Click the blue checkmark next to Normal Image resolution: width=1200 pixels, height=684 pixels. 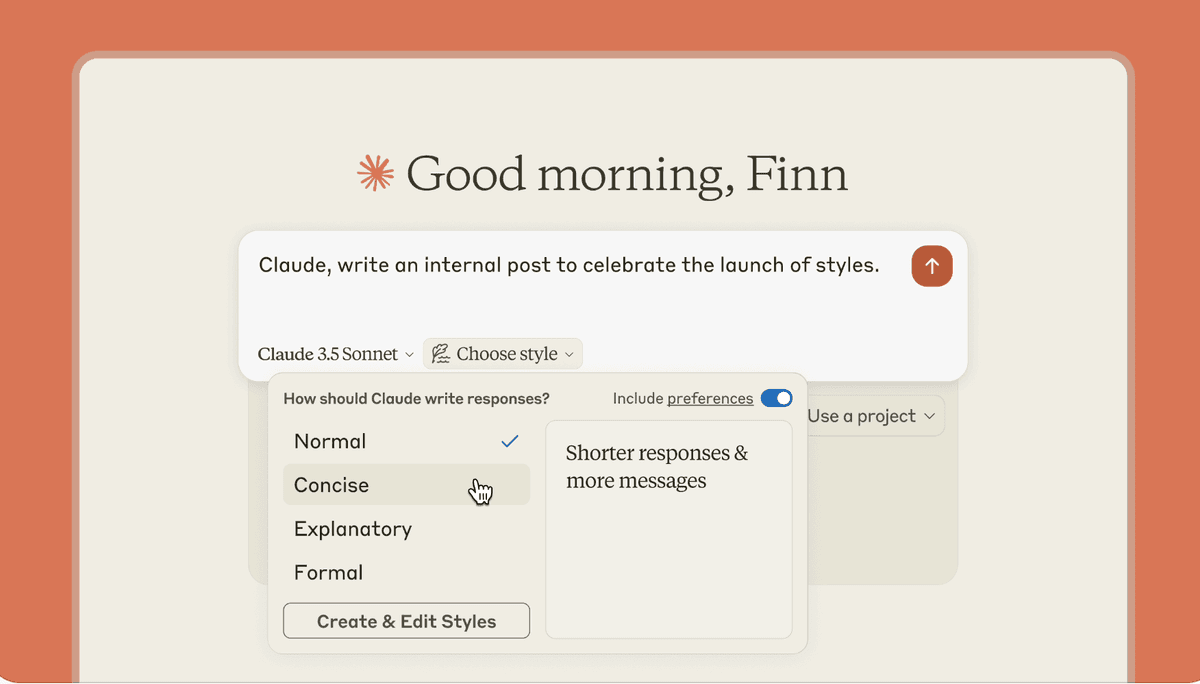point(510,441)
